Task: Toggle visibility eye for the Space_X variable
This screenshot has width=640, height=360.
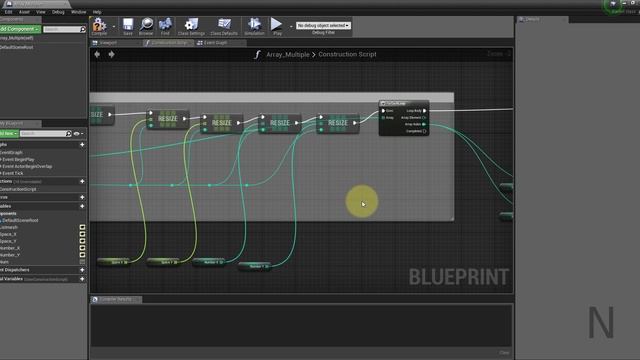Action: (x=82, y=234)
